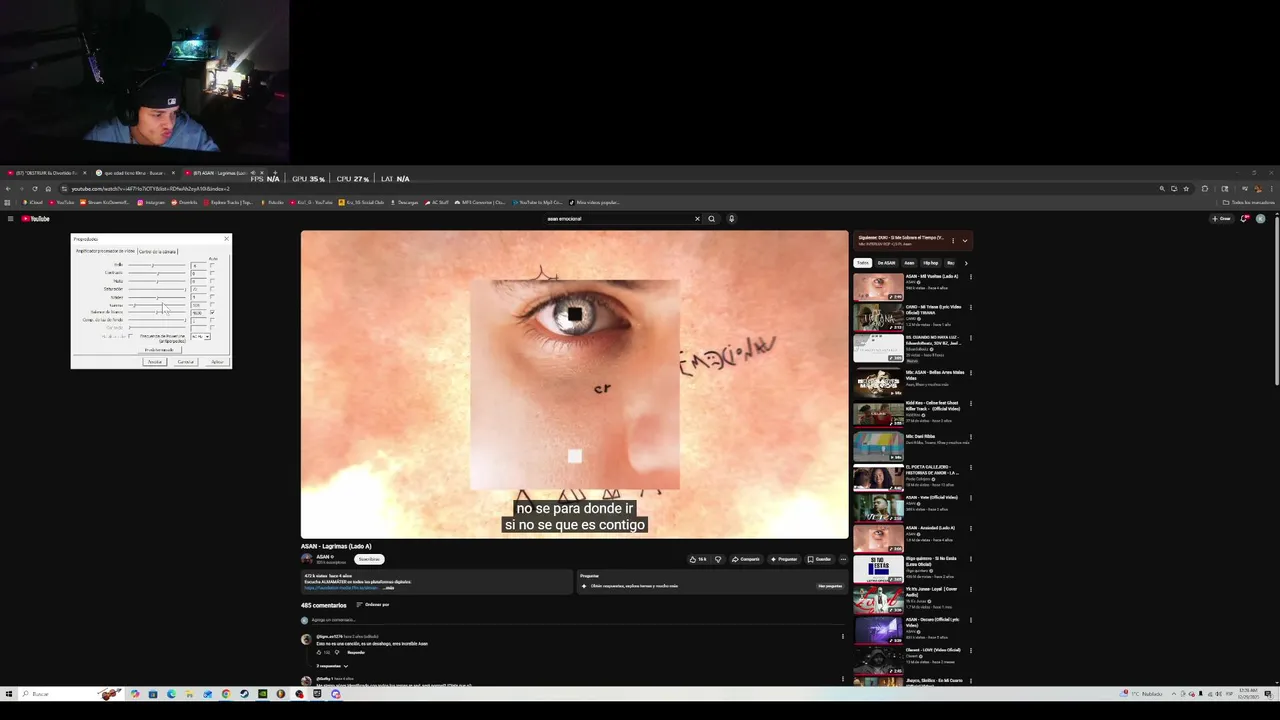Go back with browser back arrow
The height and width of the screenshot is (720, 1280).
coord(8,188)
